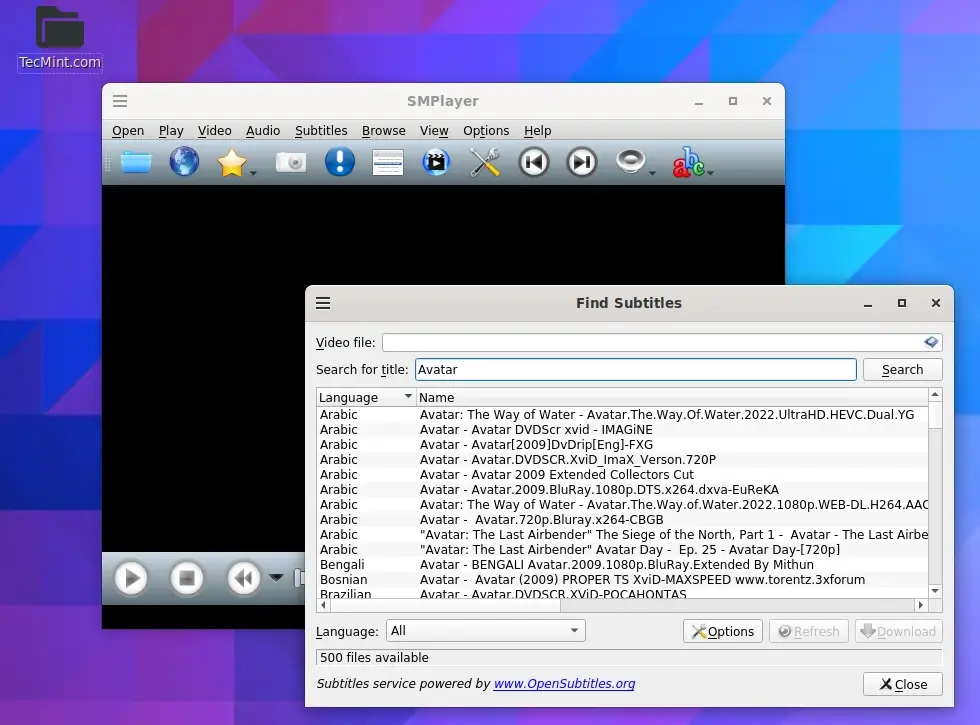Viewport: 980px width, 725px height.
Task: Open the Options menu in menu bar
Action: click(486, 131)
